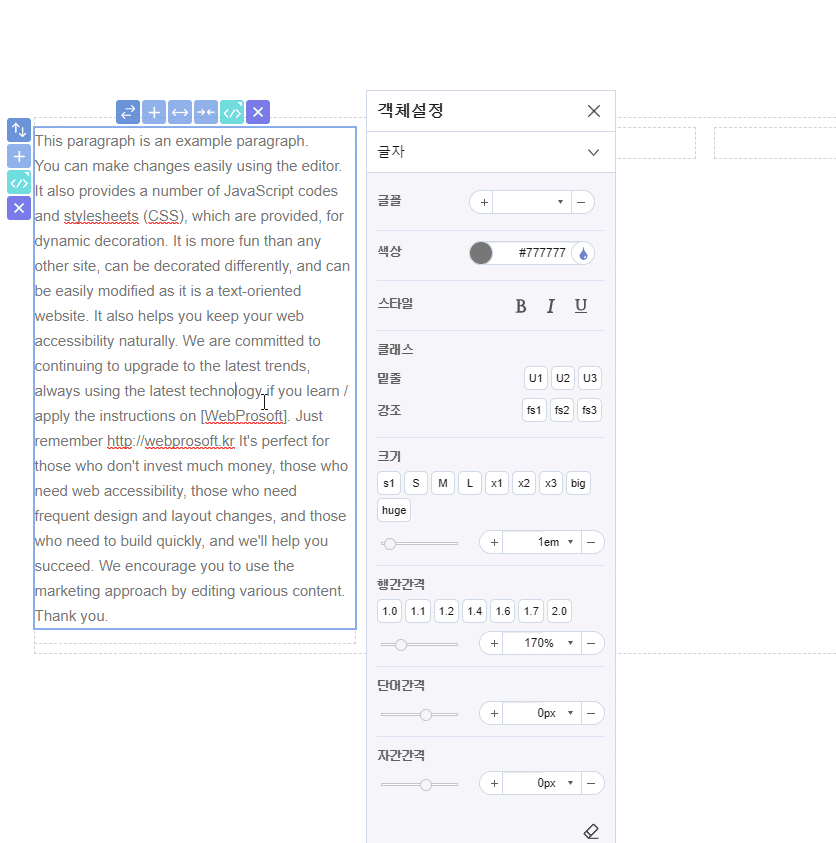Toggle underline text style
Image resolution: width=836 pixels, height=843 pixels.
[581, 306]
